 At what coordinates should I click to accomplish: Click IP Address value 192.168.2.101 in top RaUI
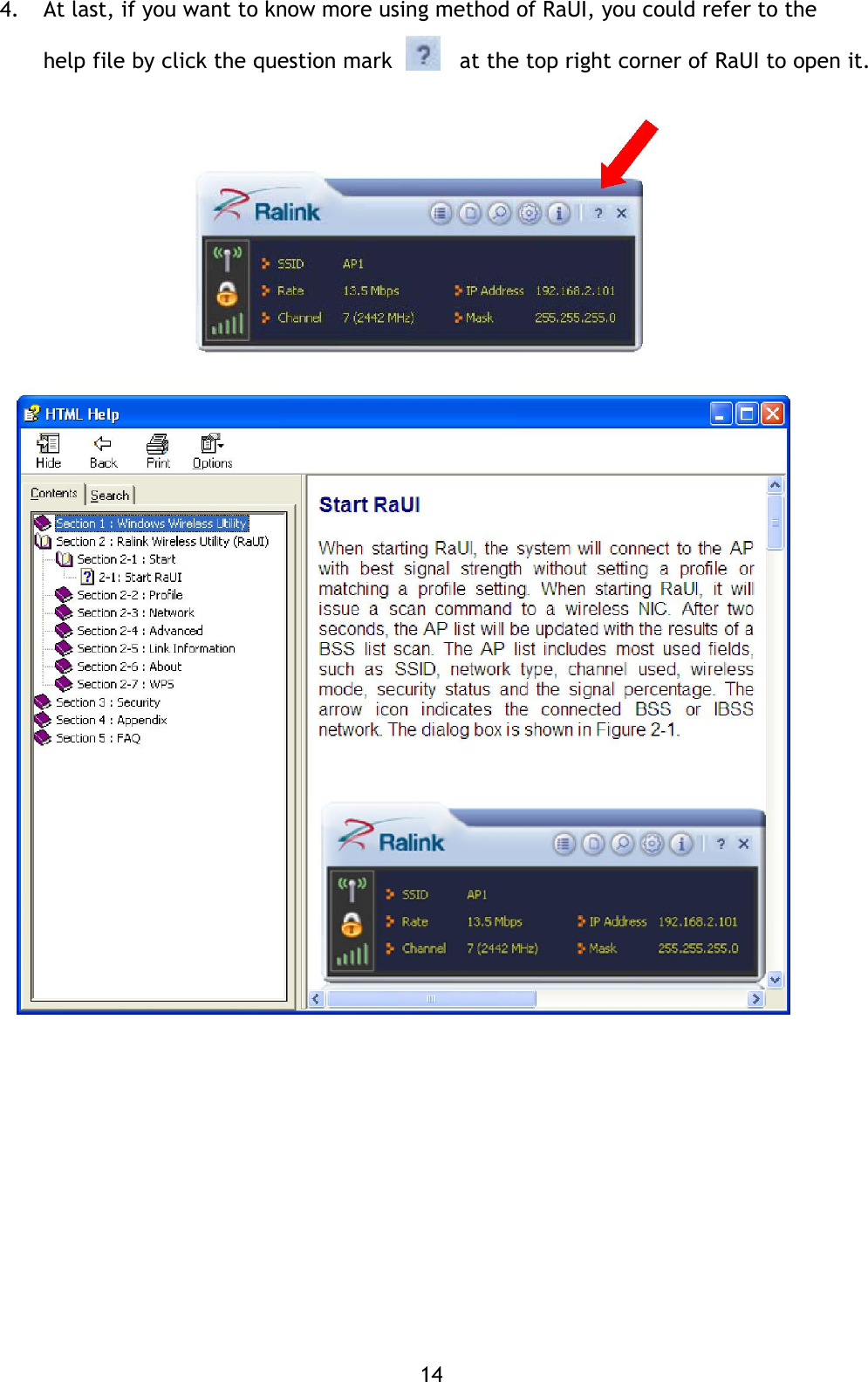575,291
